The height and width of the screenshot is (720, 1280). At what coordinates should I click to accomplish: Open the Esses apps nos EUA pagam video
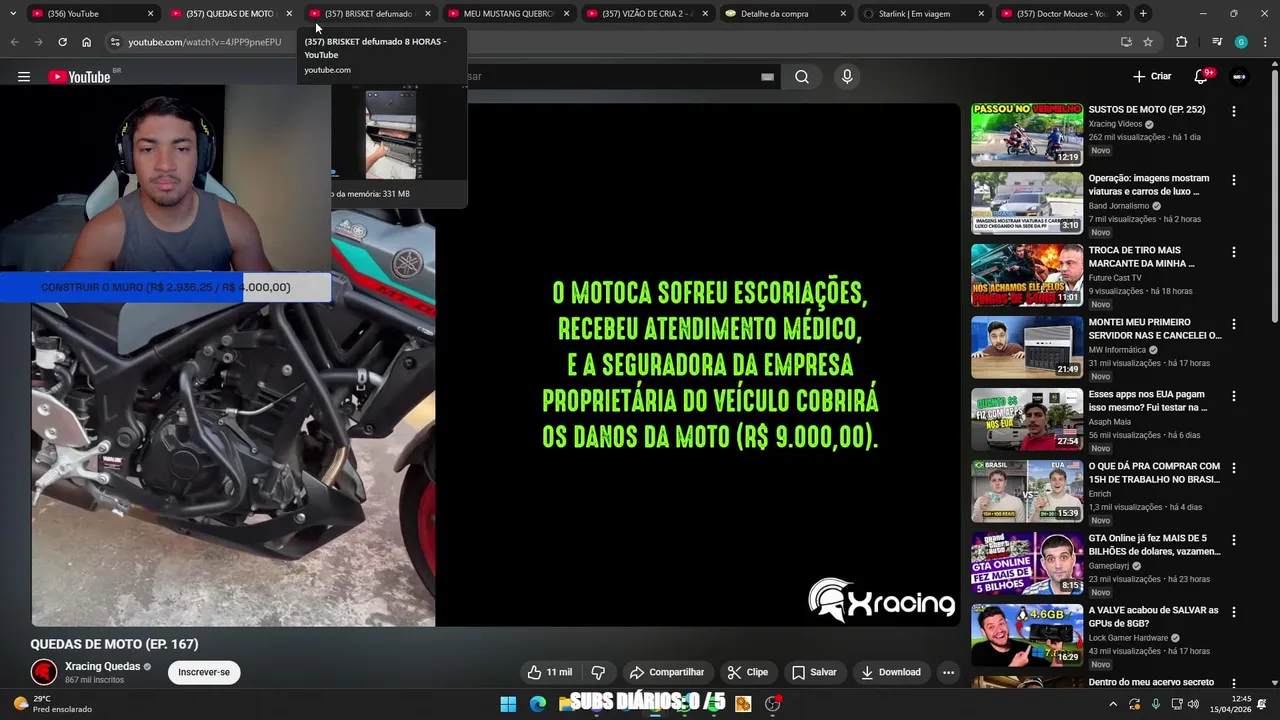click(x=1027, y=419)
